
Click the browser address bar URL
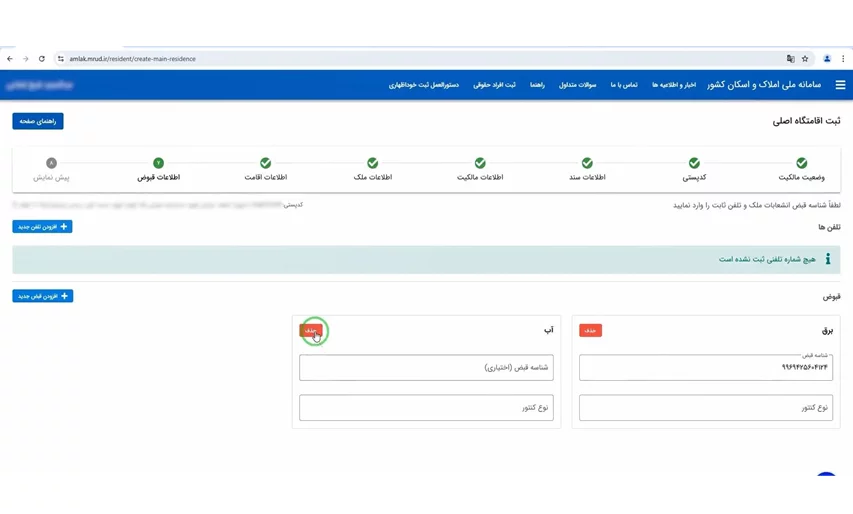(x=133, y=59)
